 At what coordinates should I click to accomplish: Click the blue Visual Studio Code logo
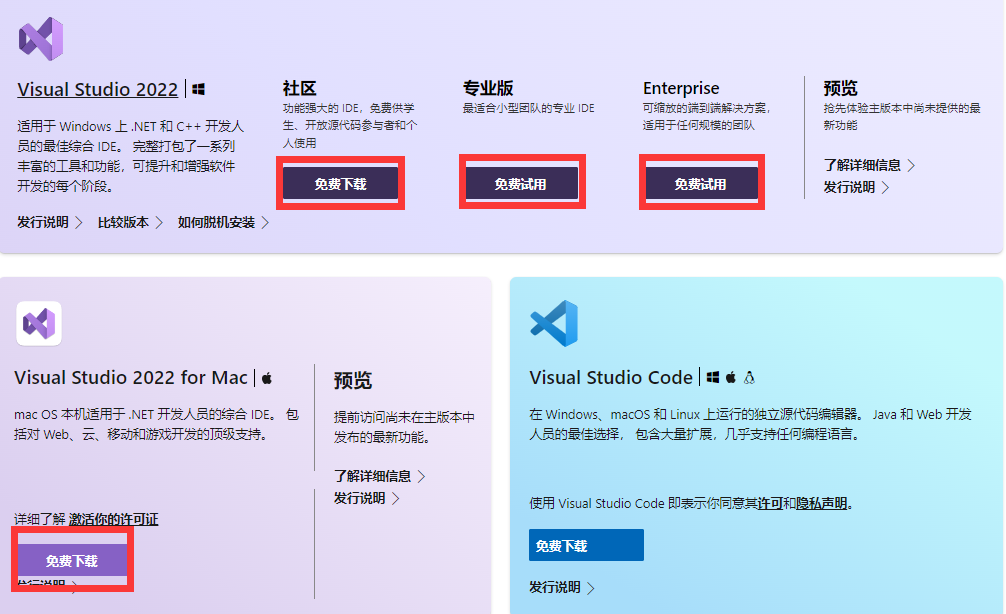(554, 323)
